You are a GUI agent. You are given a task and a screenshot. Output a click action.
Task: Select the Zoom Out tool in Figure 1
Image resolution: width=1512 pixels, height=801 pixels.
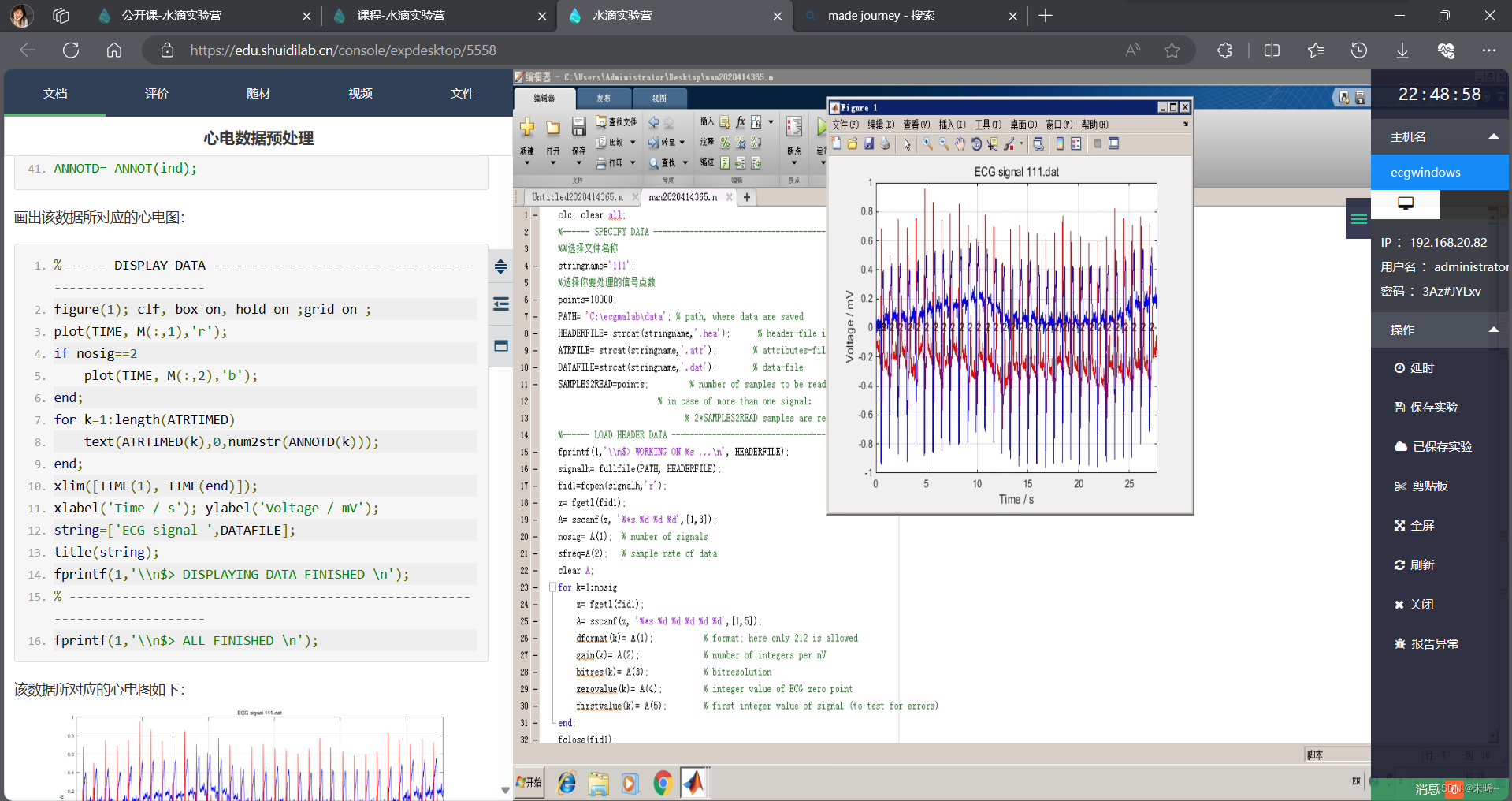944,143
